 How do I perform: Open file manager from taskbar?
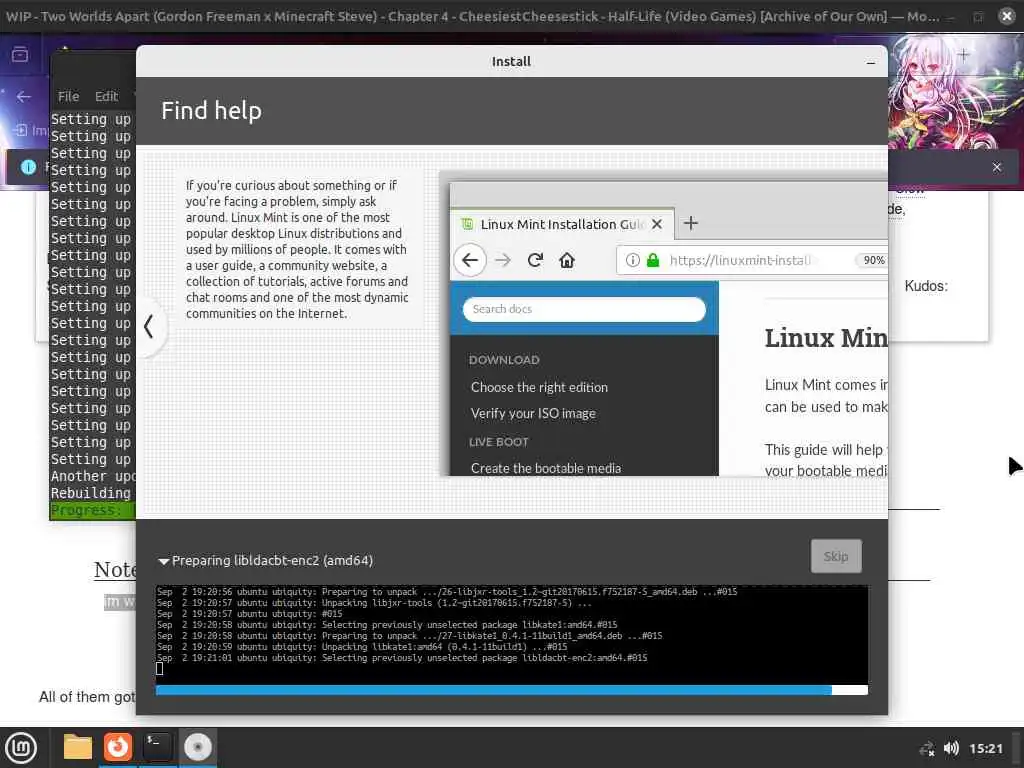tap(77, 747)
